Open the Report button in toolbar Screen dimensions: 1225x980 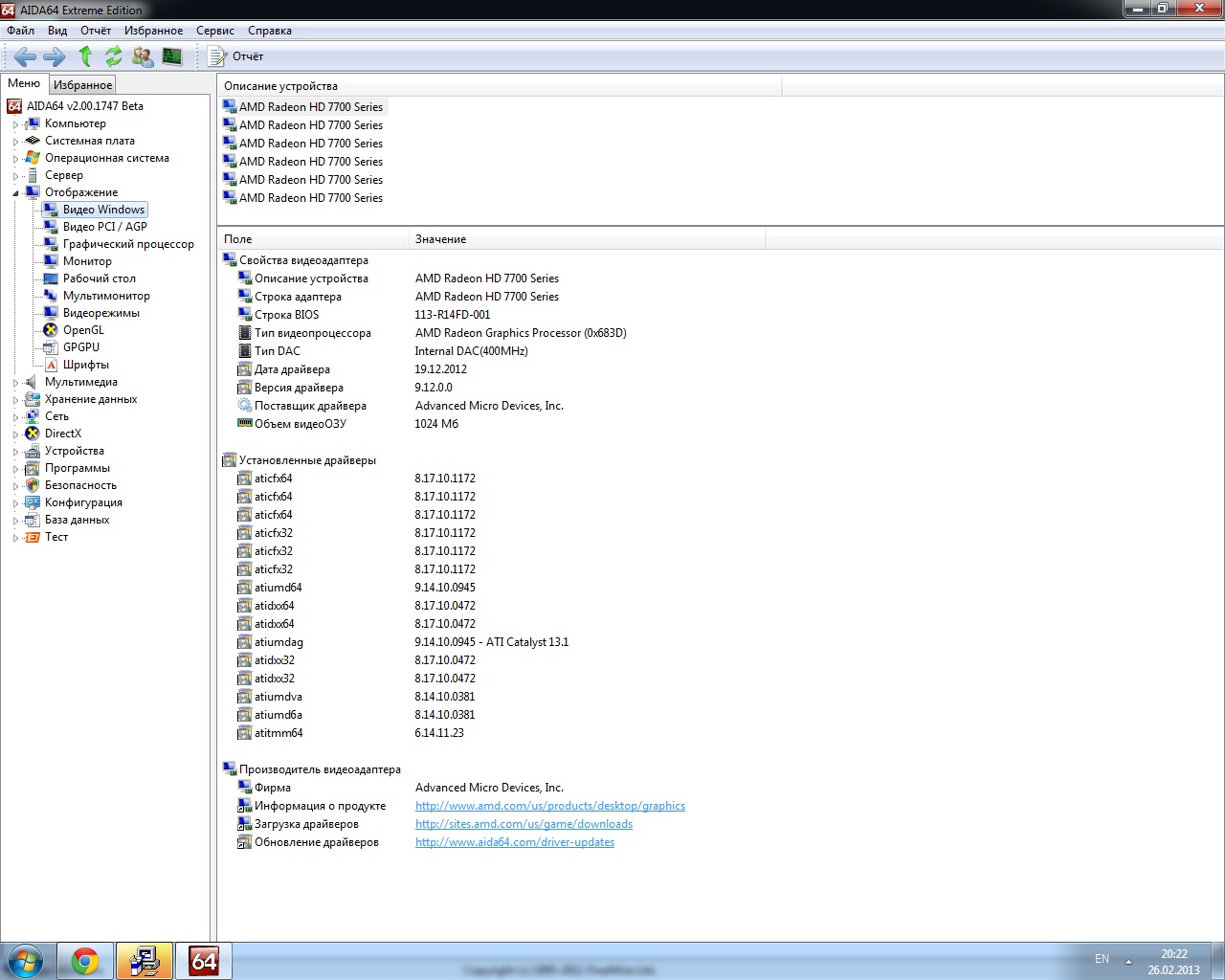click(236, 56)
